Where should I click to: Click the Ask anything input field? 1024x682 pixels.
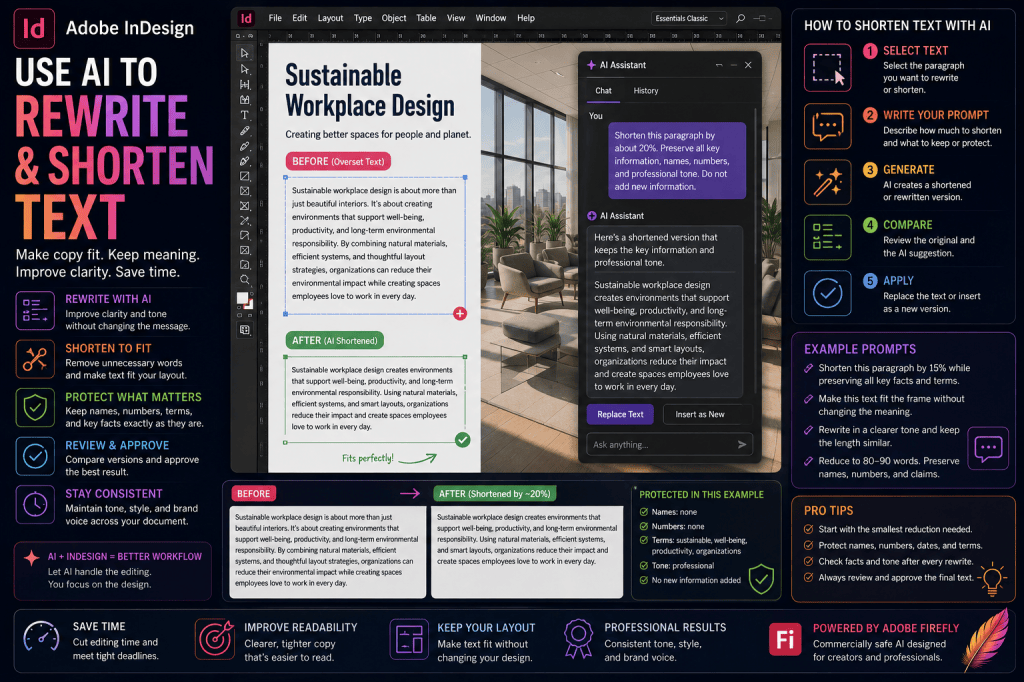click(669, 444)
